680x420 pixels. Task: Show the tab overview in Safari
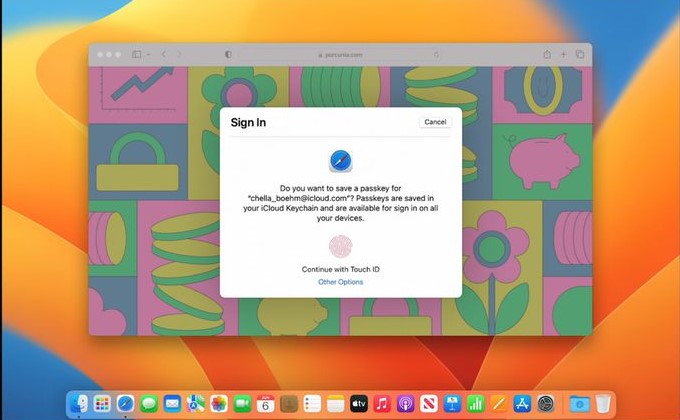[580, 54]
